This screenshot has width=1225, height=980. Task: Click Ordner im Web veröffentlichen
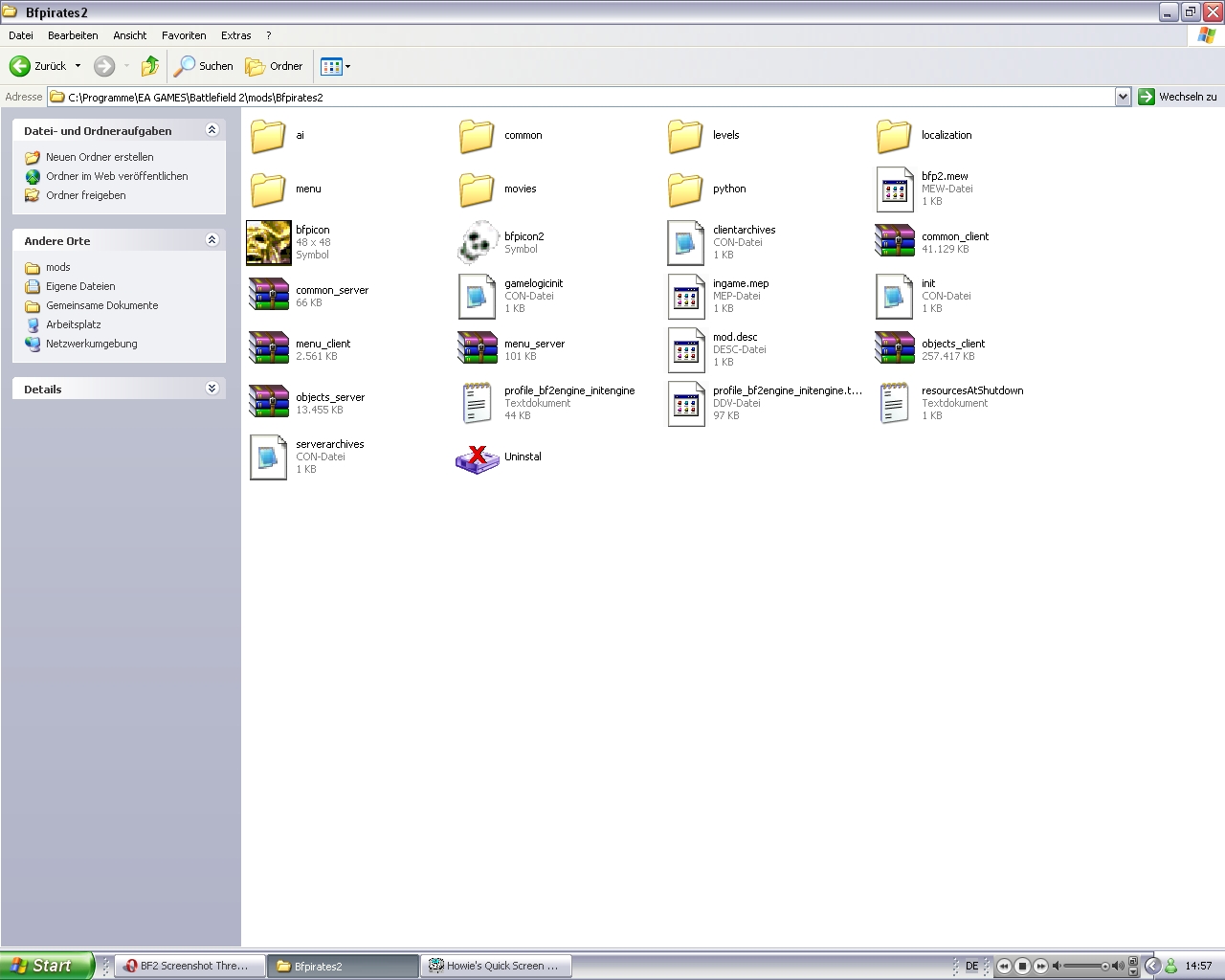[117, 176]
